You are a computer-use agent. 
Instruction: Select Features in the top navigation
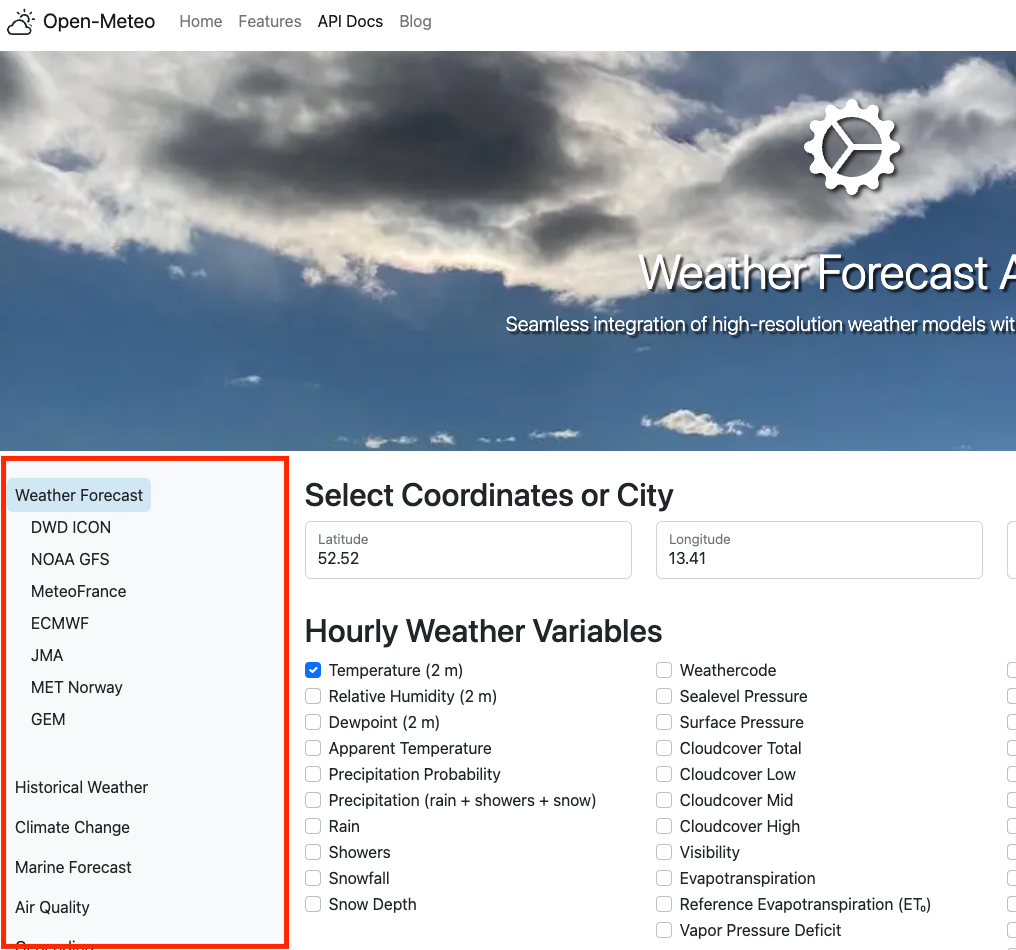(x=269, y=21)
